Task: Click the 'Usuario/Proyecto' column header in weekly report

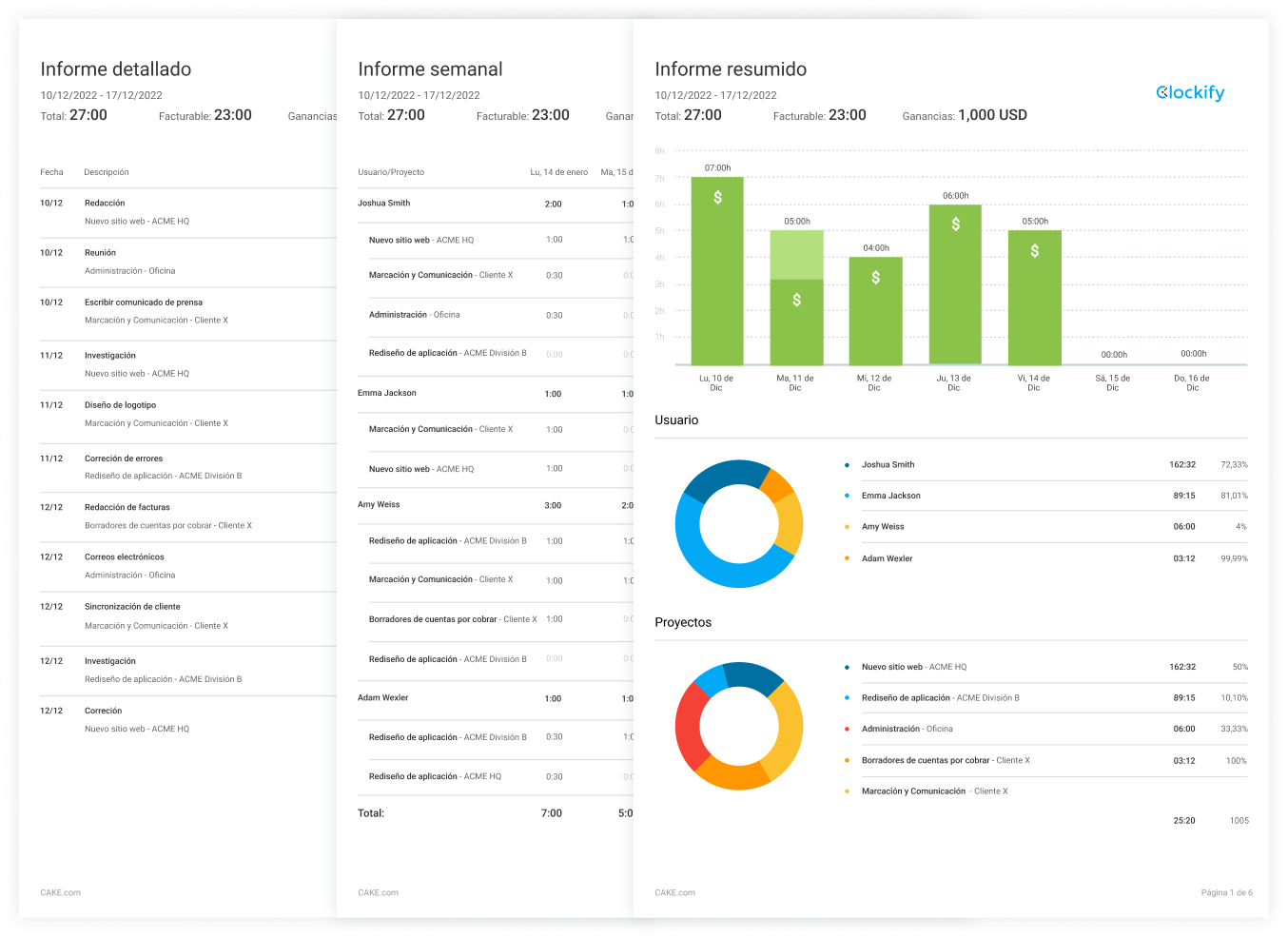Action: click(x=391, y=172)
